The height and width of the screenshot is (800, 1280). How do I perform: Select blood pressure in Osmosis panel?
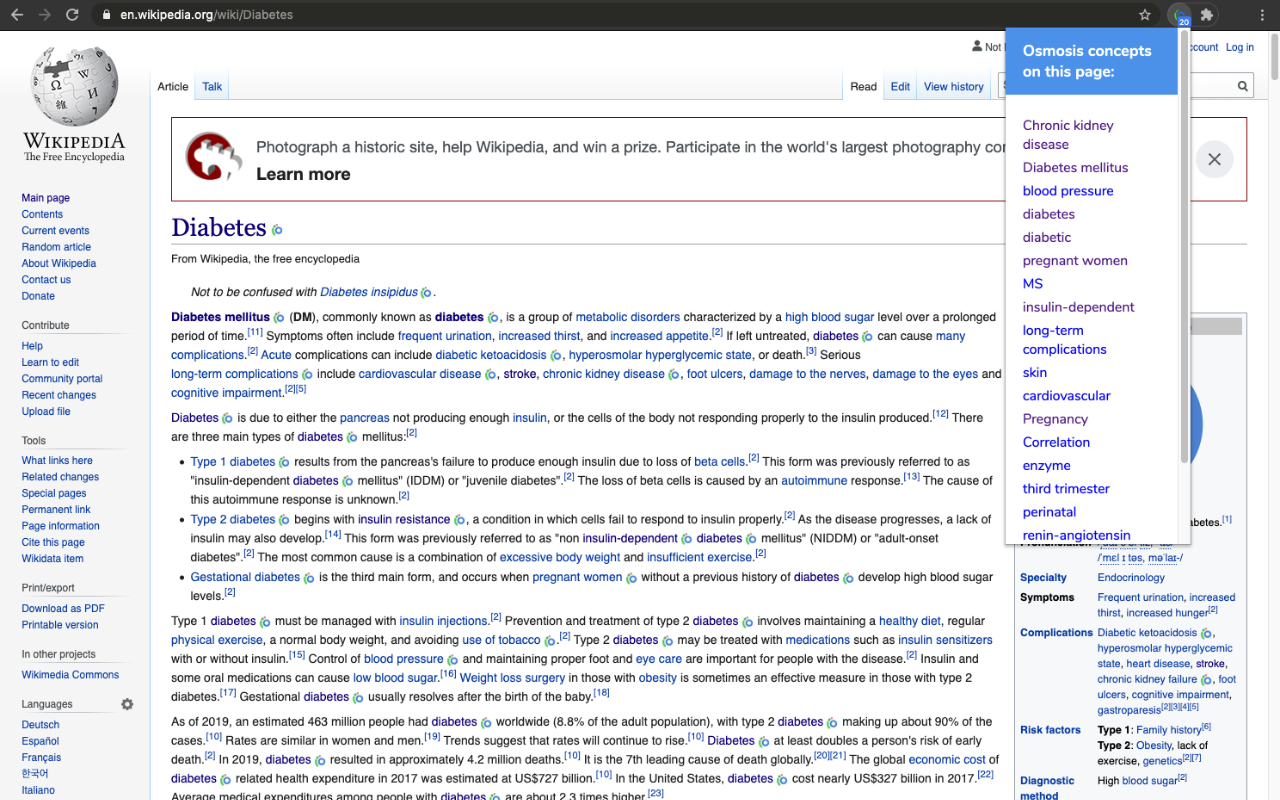point(1067,191)
